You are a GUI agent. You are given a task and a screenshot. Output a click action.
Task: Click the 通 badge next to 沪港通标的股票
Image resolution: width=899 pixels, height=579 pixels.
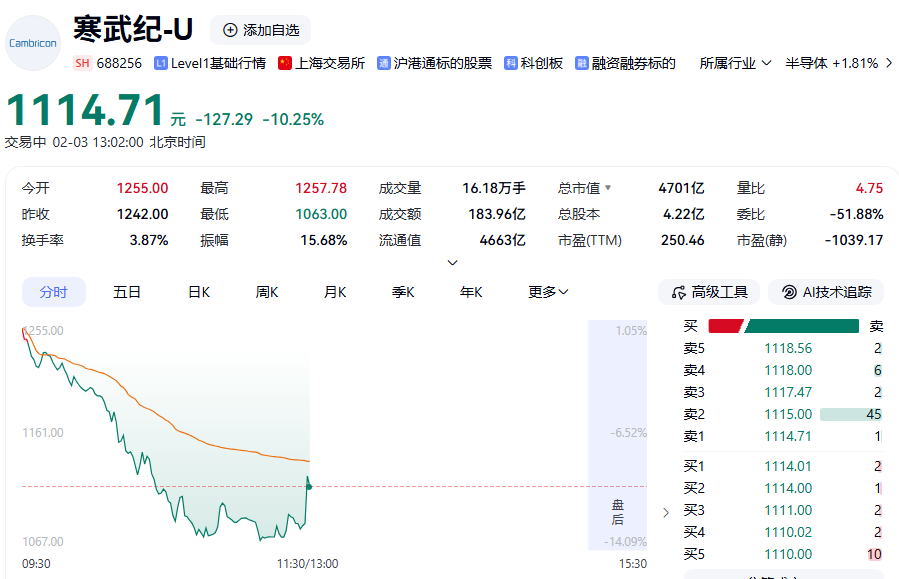384,63
